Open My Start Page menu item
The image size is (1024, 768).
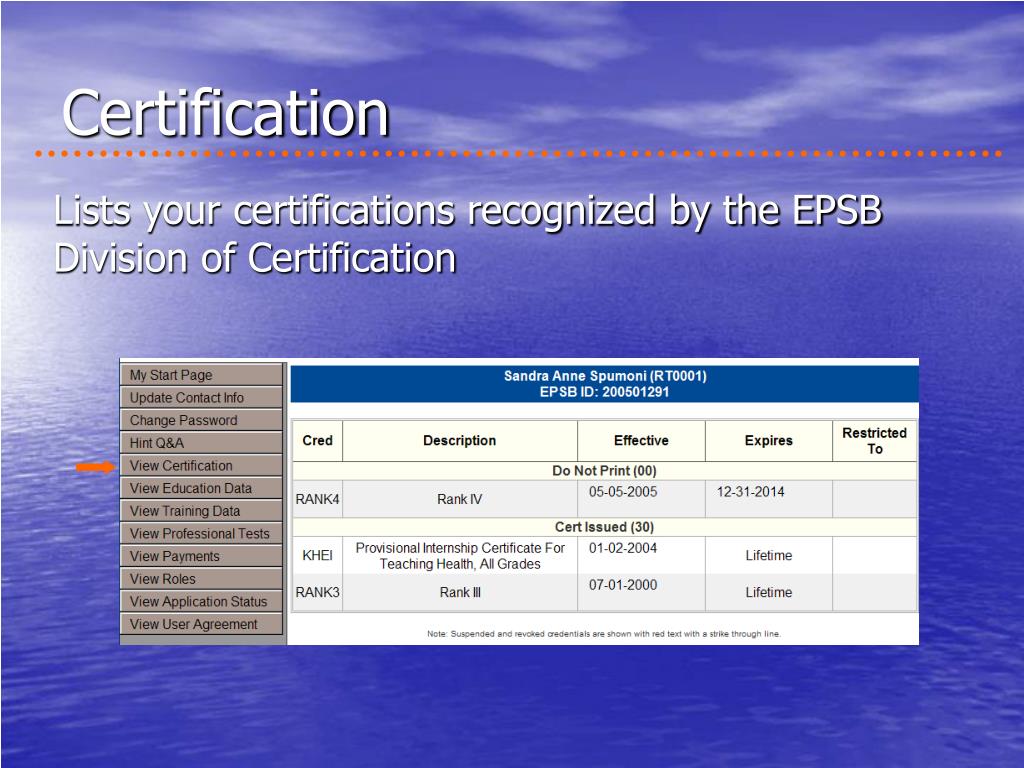click(201, 375)
